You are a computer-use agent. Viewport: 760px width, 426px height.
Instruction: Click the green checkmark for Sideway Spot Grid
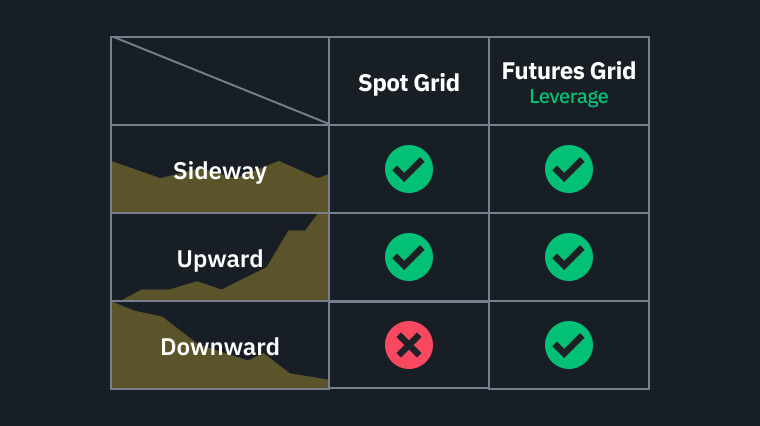coord(409,169)
